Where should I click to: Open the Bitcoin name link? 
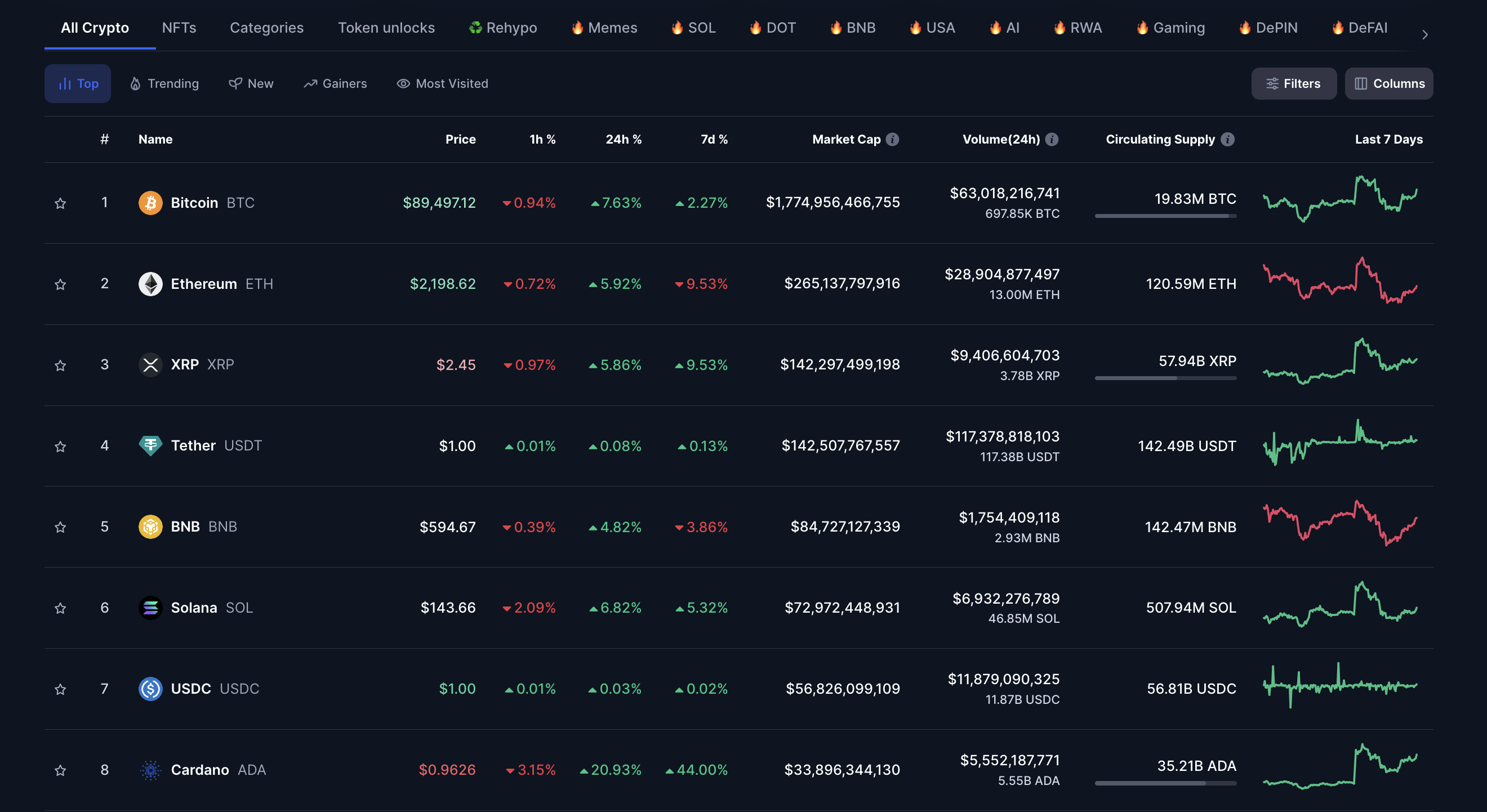(x=194, y=203)
